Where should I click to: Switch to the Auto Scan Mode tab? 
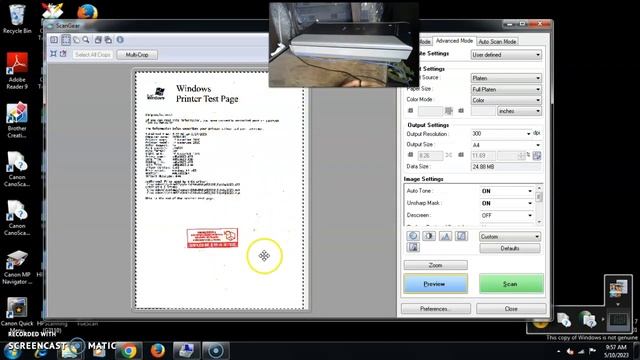tap(497, 41)
